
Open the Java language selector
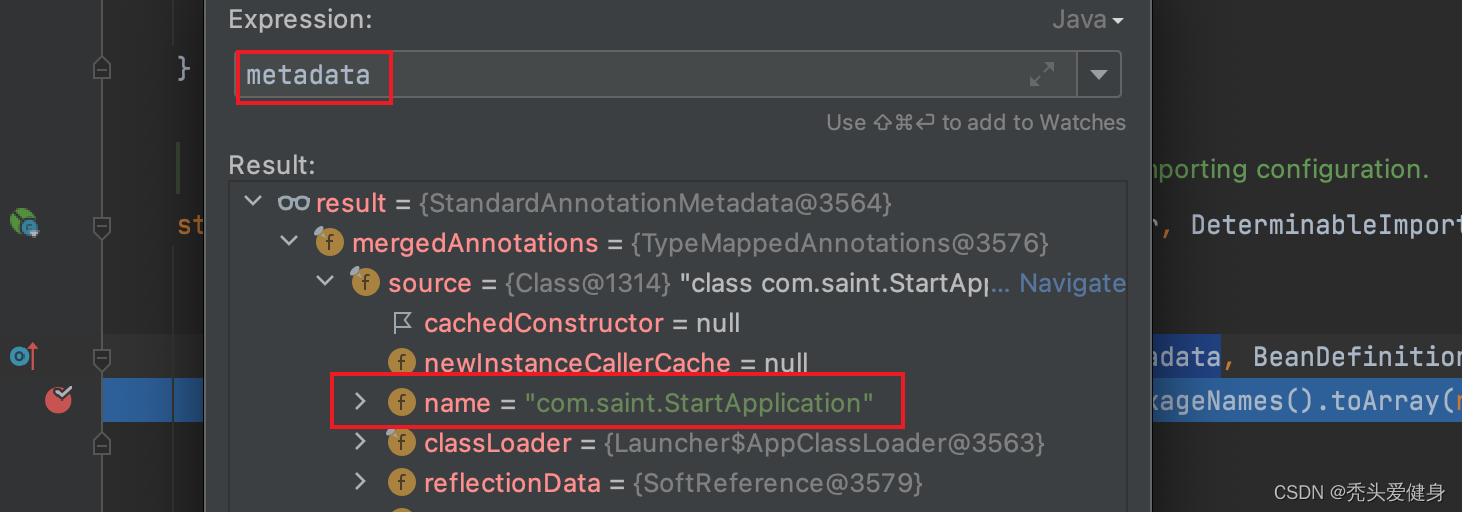[x=1087, y=20]
